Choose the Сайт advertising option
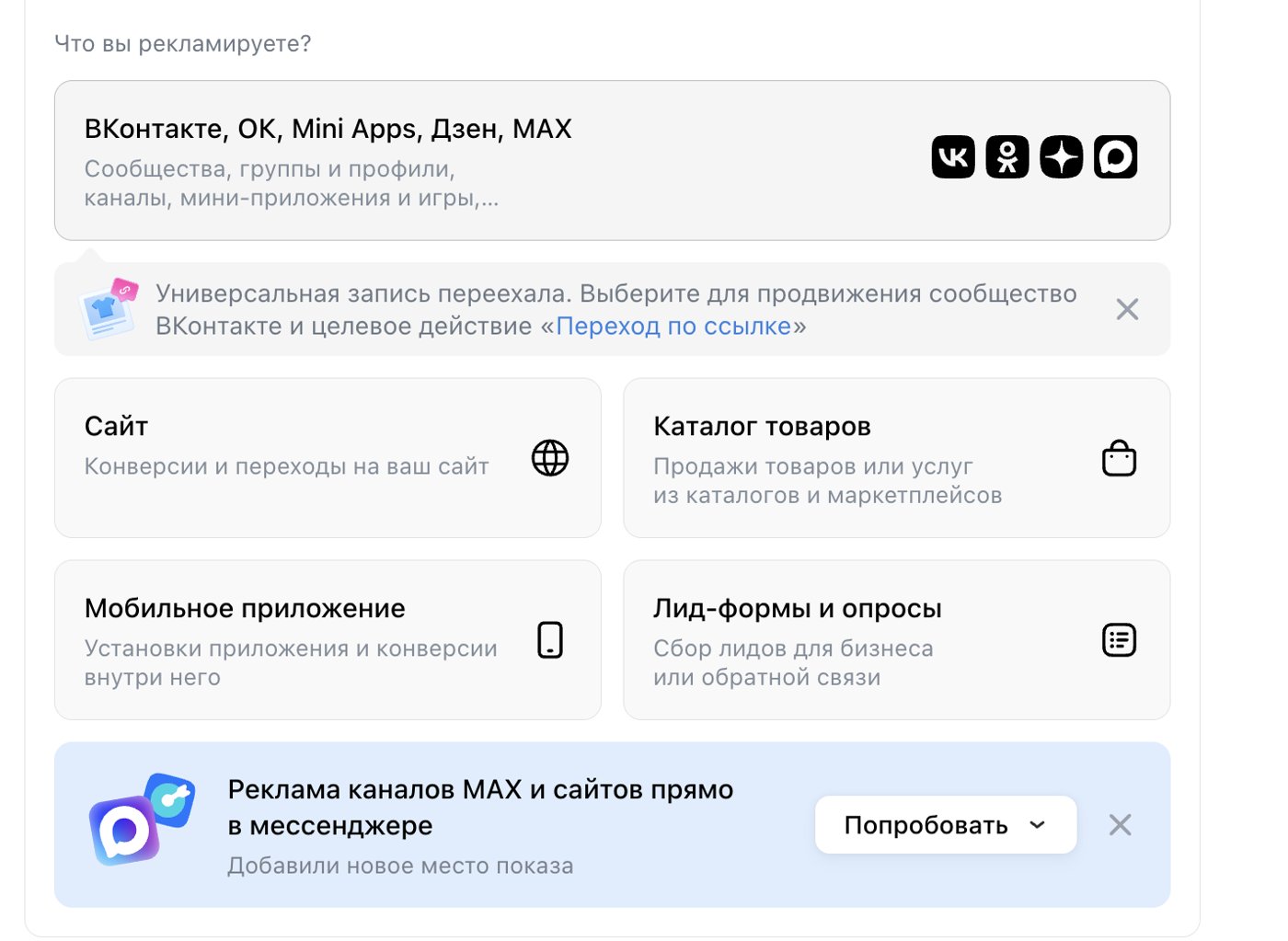 [328, 457]
